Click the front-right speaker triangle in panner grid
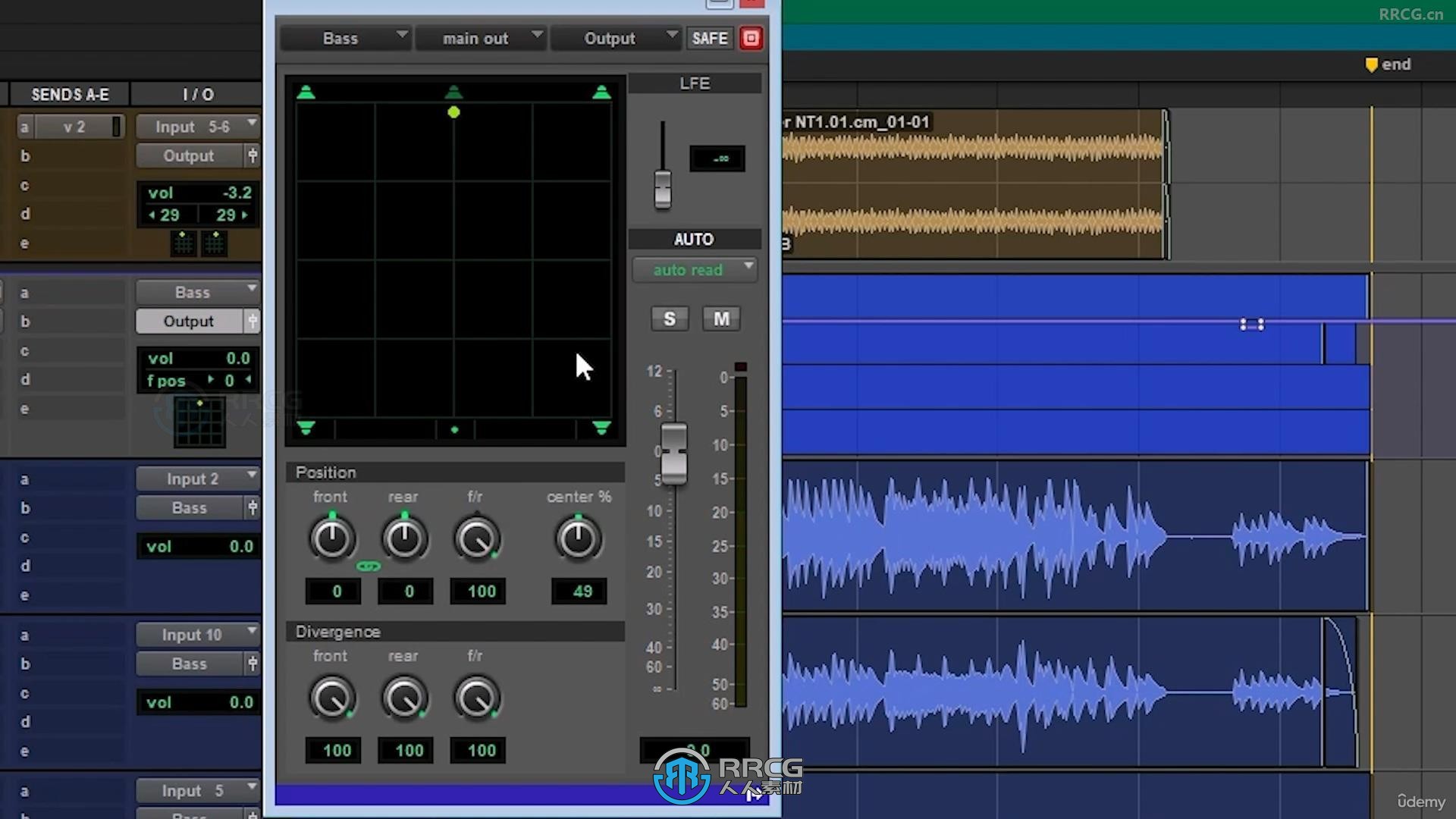1456x819 pixels. click(601, 93)
